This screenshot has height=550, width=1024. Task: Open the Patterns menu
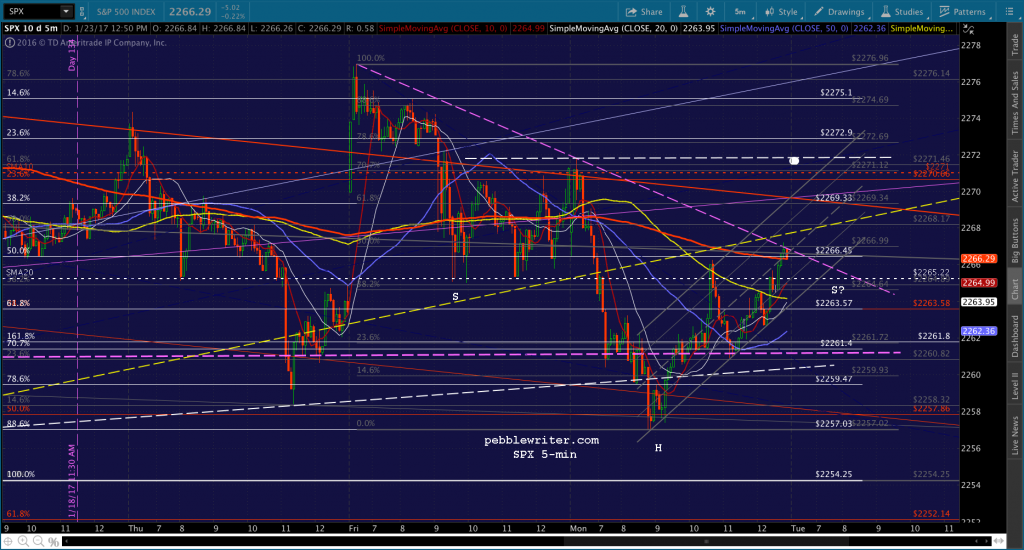963,12
